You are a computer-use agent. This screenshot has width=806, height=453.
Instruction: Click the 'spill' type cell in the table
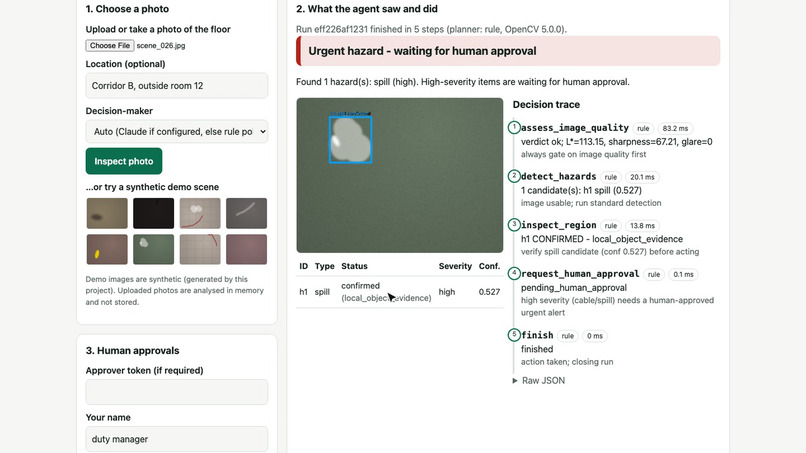click(x=322, y=292)
